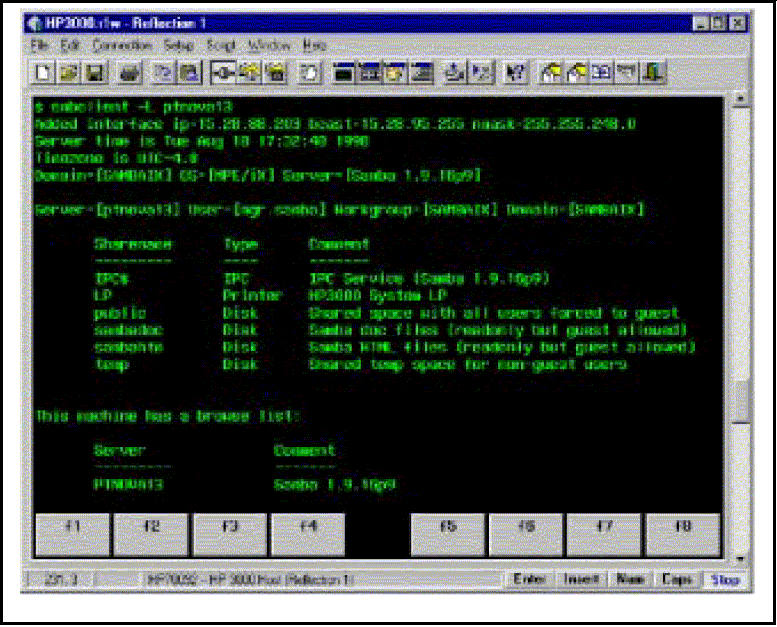This screenshot has height=627, width=777.
Task: Open the Script menu
Action: point(221,46)
